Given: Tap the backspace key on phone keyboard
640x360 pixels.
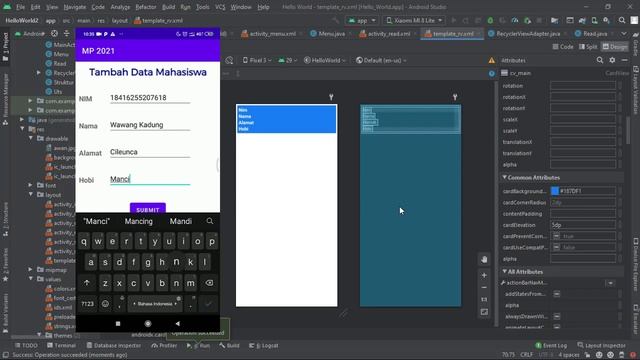Looking at the screenshot, I should [x=209, y=283].
